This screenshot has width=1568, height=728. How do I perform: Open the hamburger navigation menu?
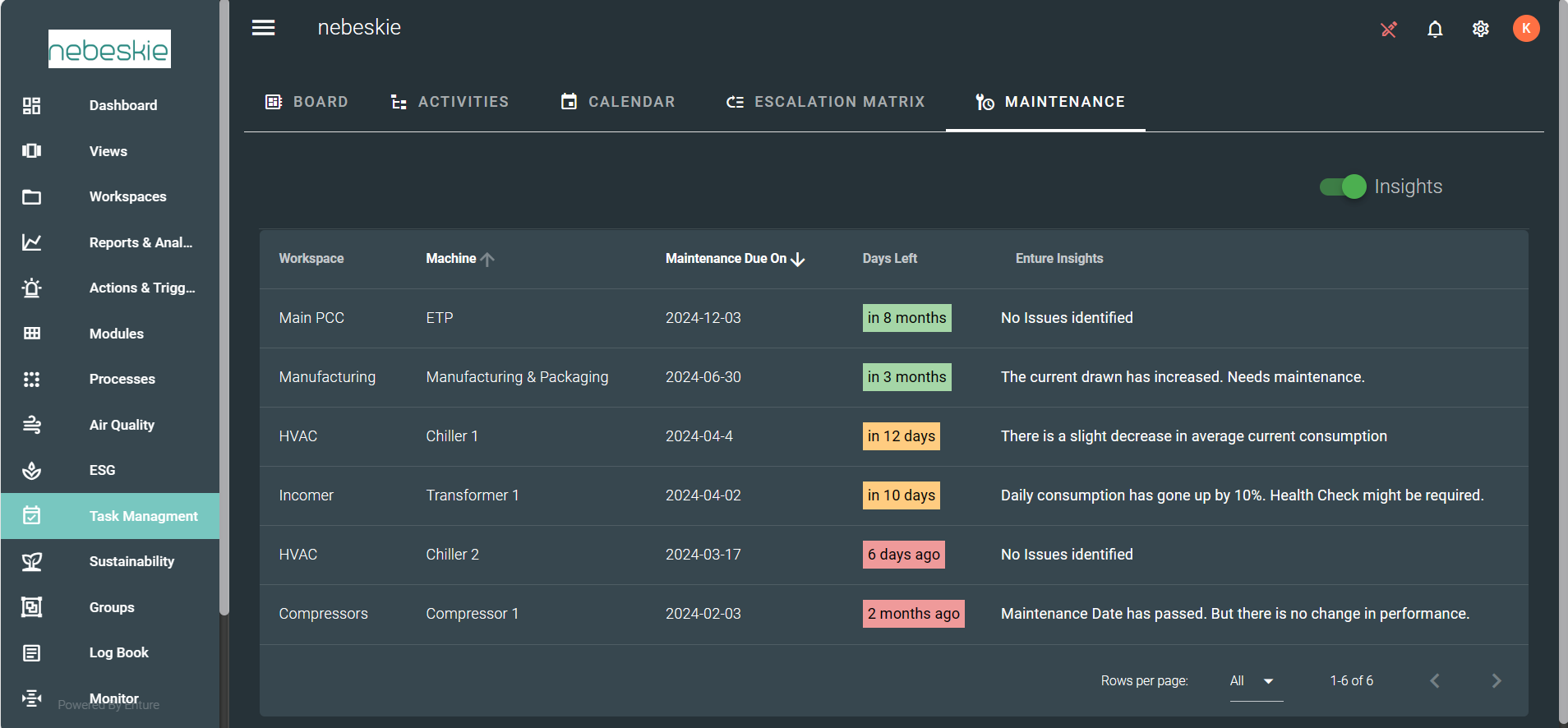click(x=263, y=28)
